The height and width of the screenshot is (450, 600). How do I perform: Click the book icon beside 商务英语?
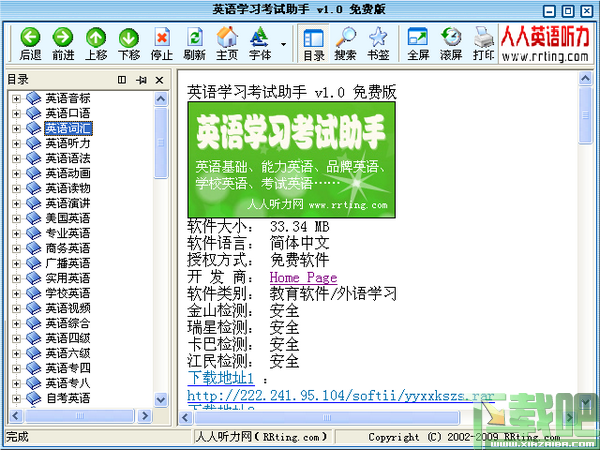tap(34, 248)
